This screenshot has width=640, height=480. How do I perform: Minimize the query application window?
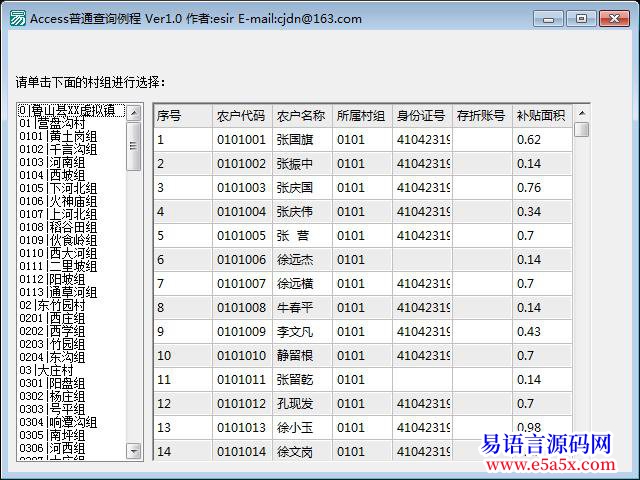(548, 18)
